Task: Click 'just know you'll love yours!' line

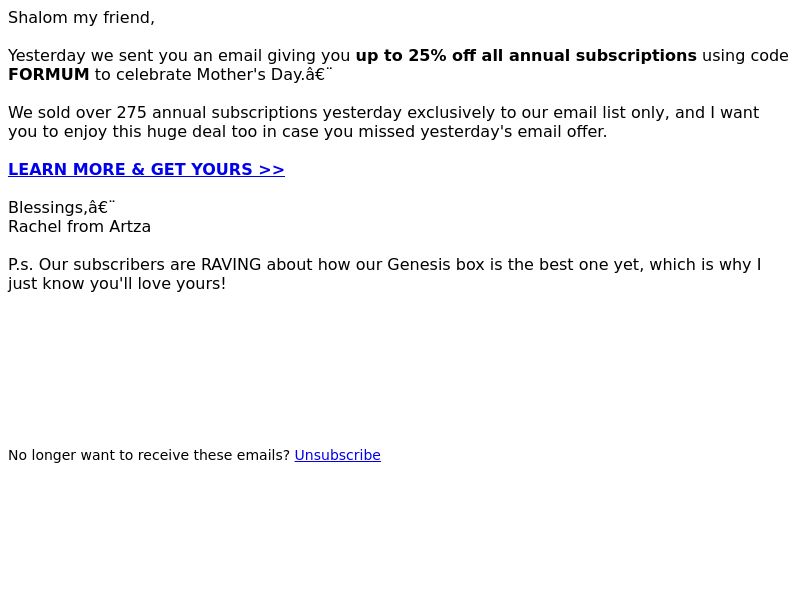Action: tap(117, 284)
